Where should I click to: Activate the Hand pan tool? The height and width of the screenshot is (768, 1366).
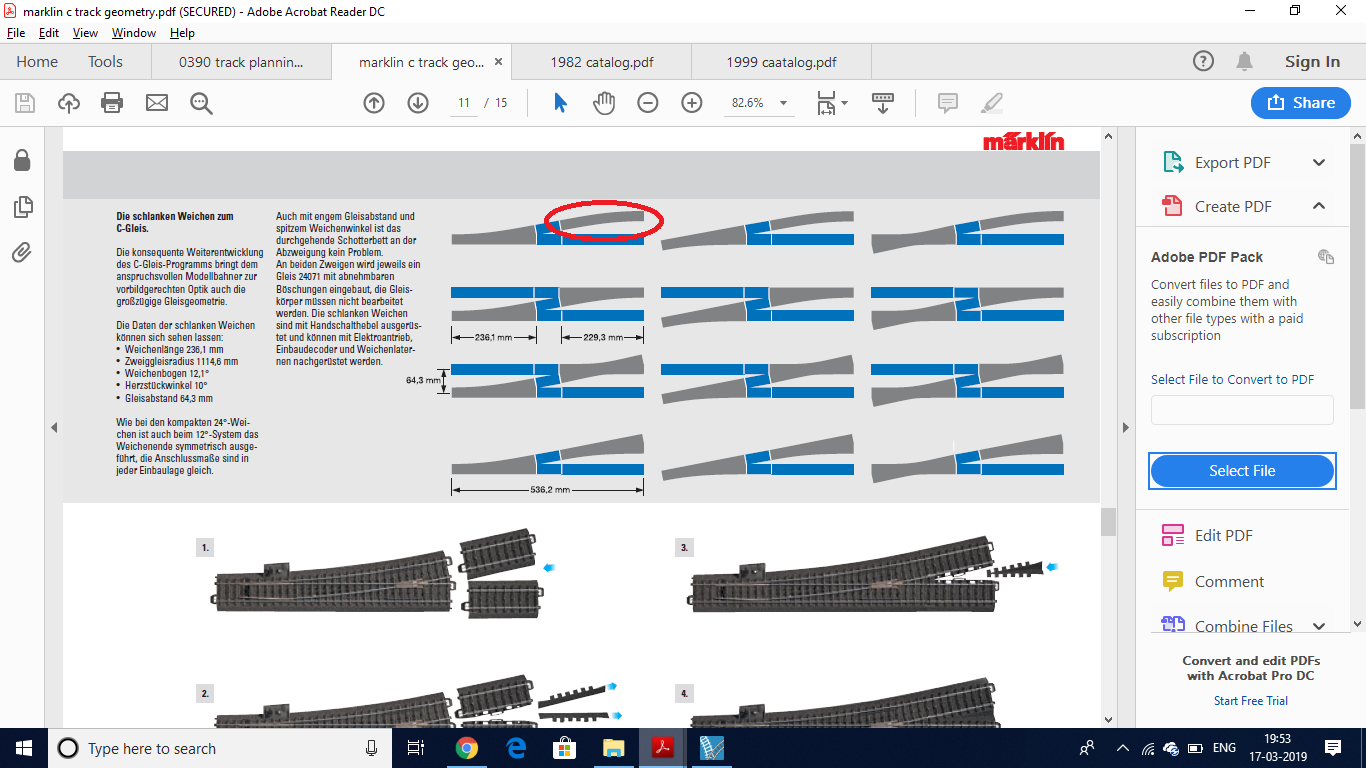coord(604,103)
